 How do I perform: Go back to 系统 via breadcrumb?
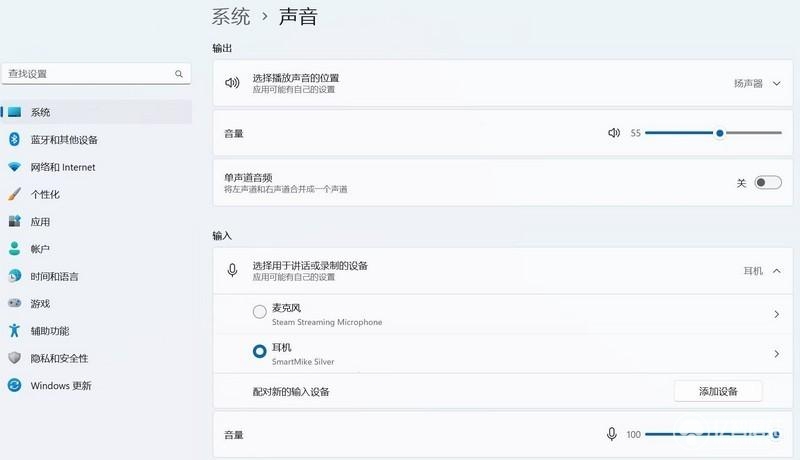click(x=231, y=16)
